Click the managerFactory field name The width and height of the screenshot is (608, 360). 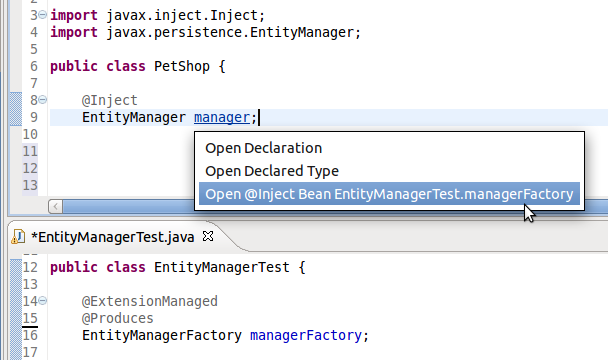point(306,335)
